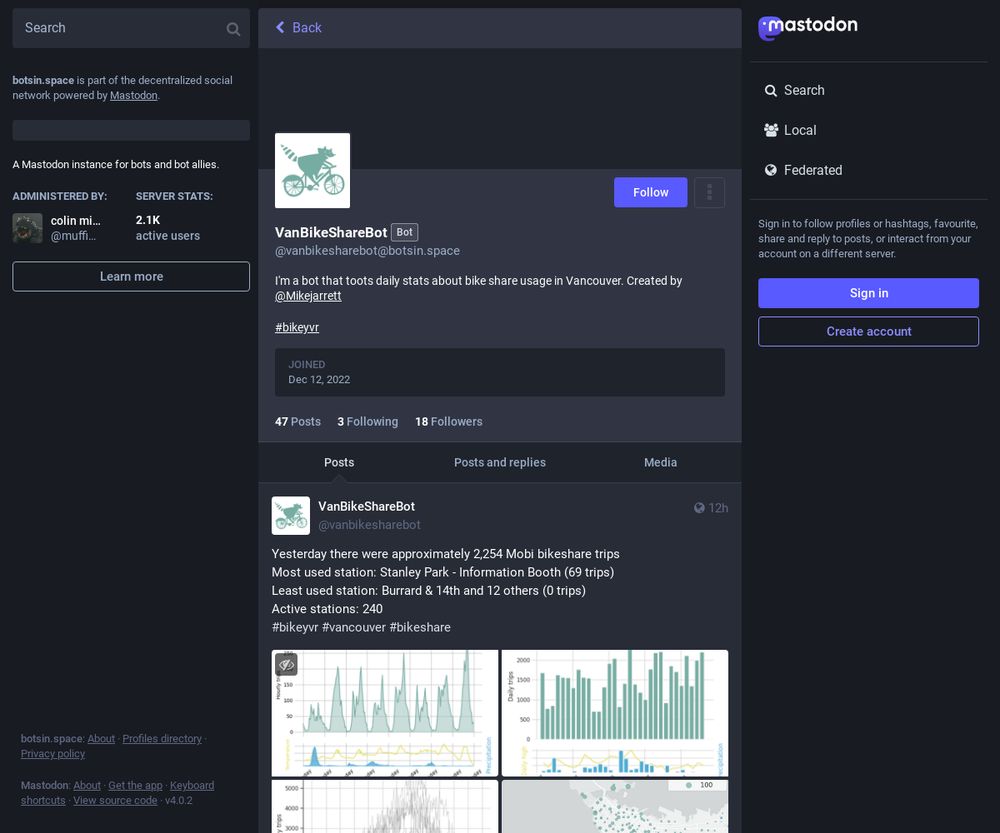
Task: Click the Federated timeline globe icon
Action: 770,170
